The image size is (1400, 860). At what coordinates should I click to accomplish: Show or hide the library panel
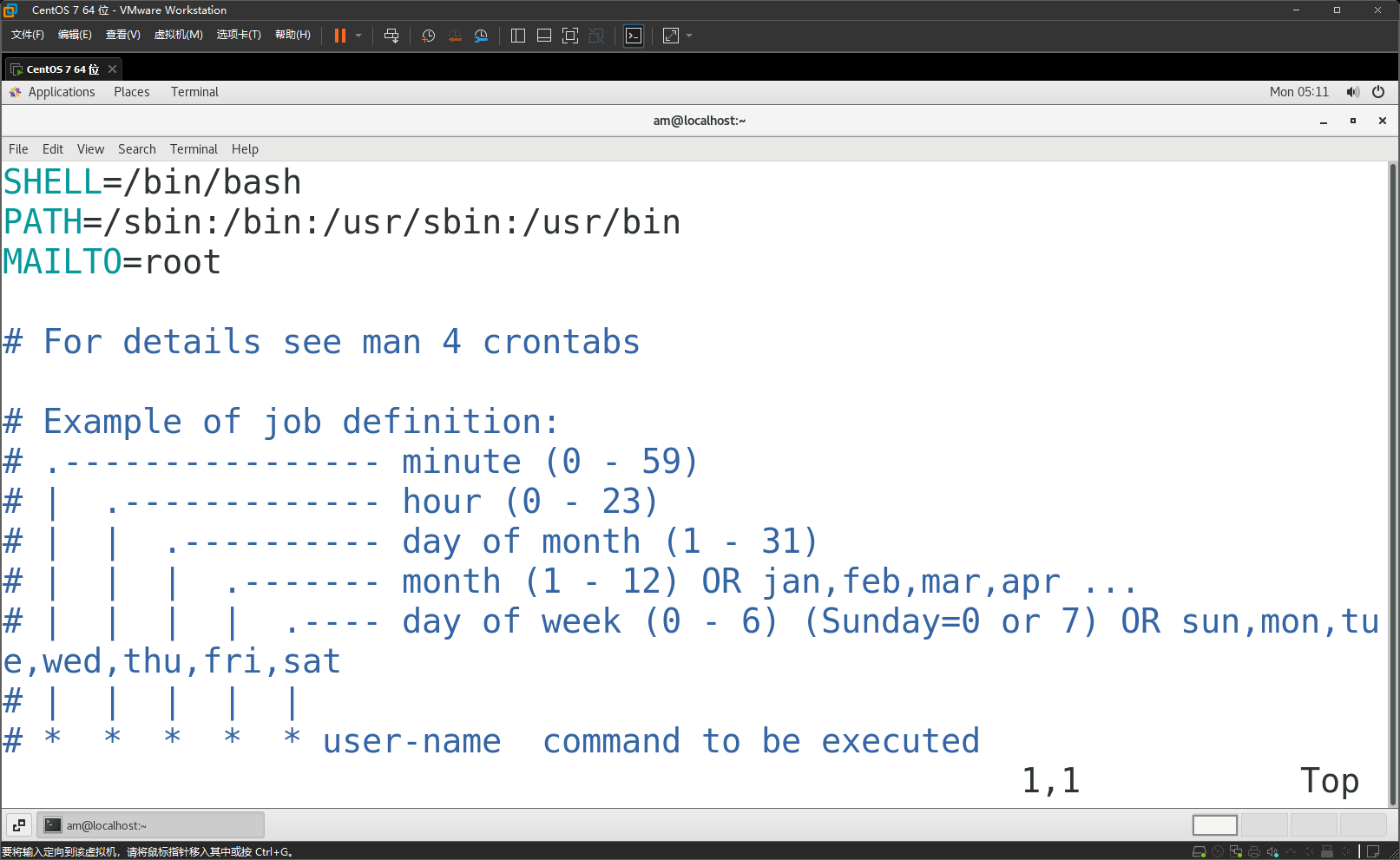(x=517, y=36)
